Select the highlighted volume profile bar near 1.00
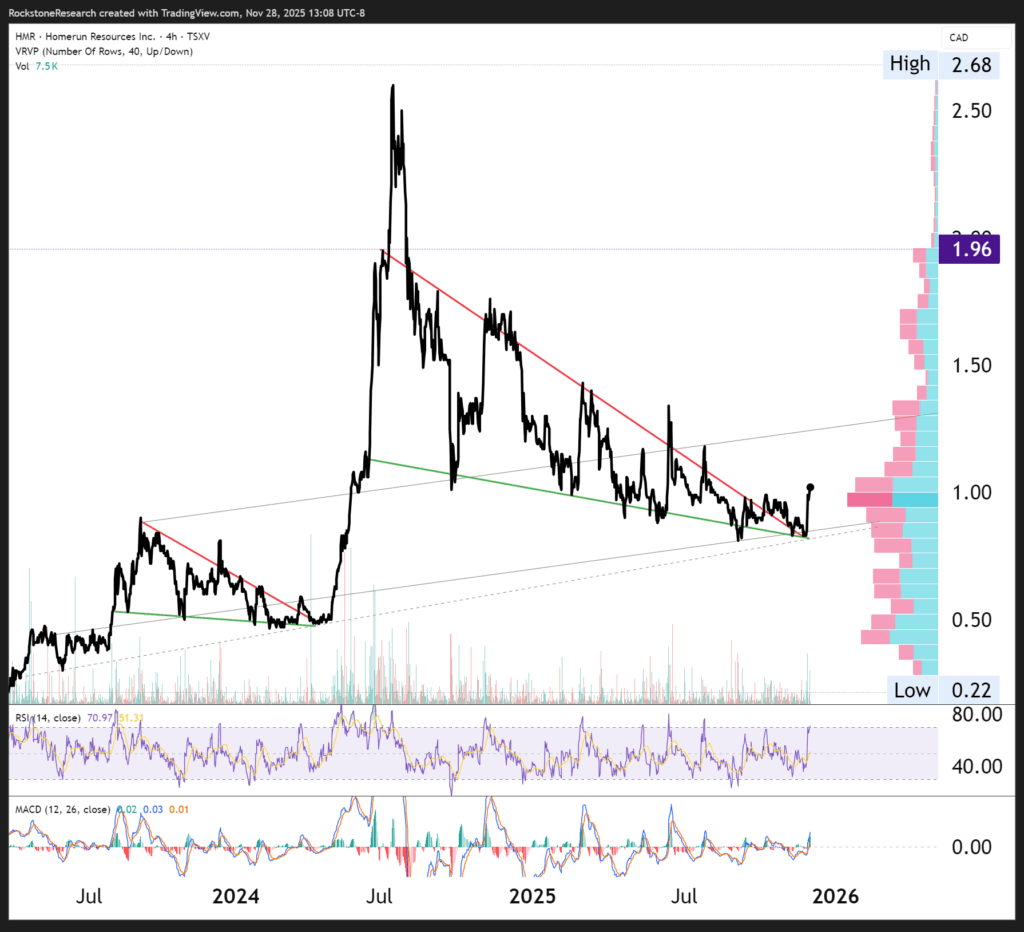 tap(892, 499)
